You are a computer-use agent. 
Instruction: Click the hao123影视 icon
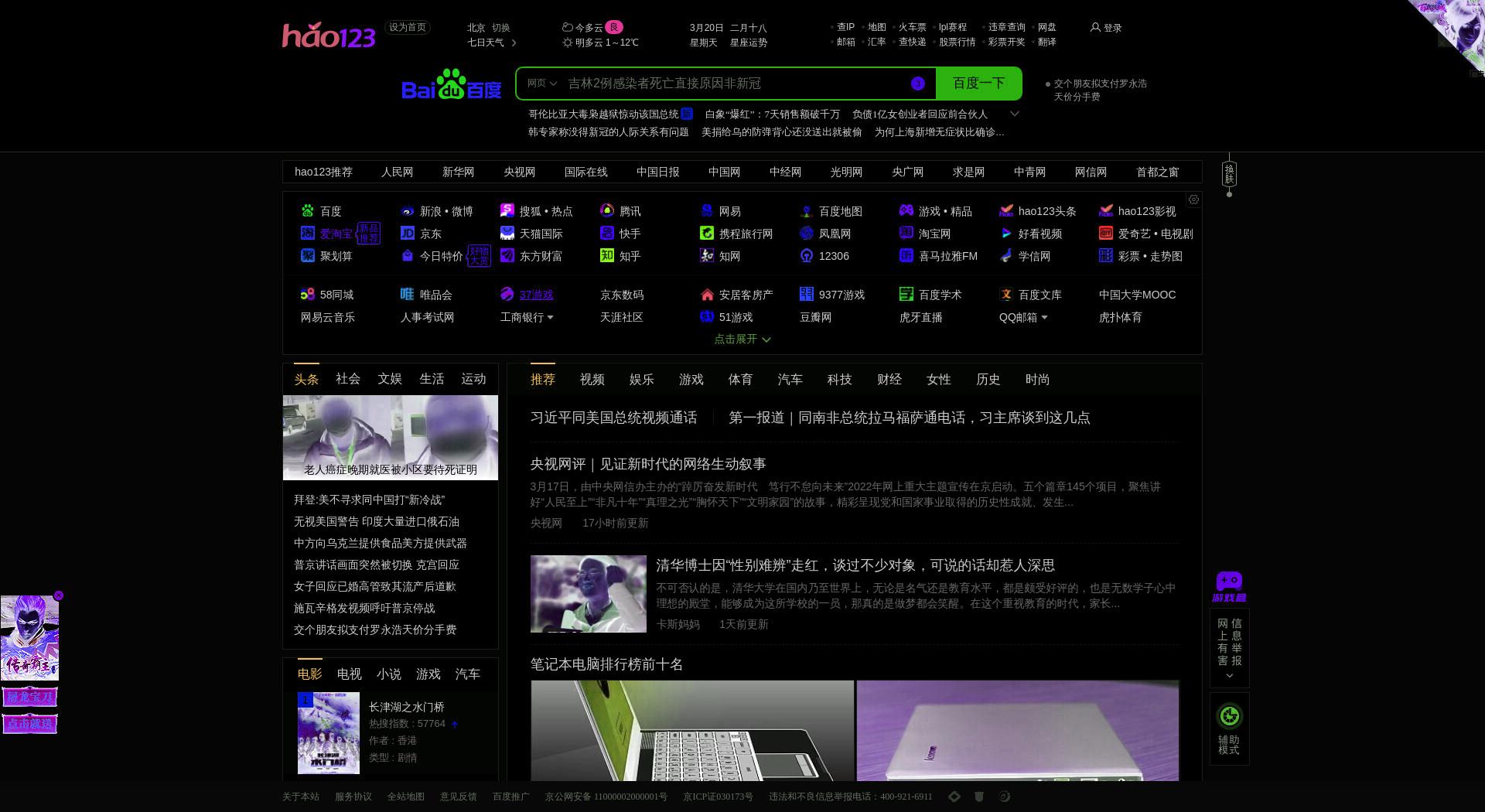point(1105,210)
